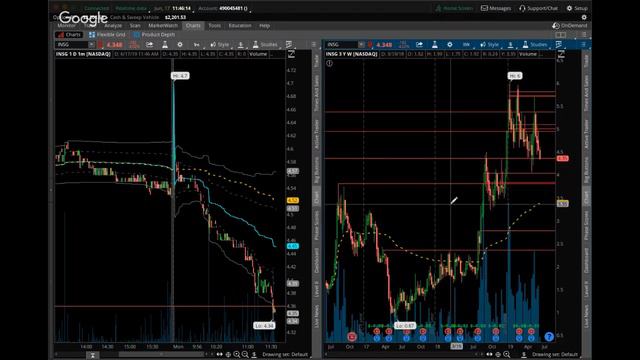
Task: Open share menu in left chart toolbar
Action: point(149,44)
